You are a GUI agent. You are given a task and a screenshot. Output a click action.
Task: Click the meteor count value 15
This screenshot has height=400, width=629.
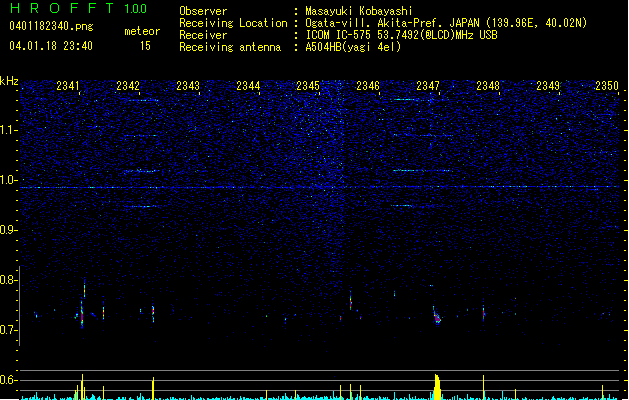point(145,46)
